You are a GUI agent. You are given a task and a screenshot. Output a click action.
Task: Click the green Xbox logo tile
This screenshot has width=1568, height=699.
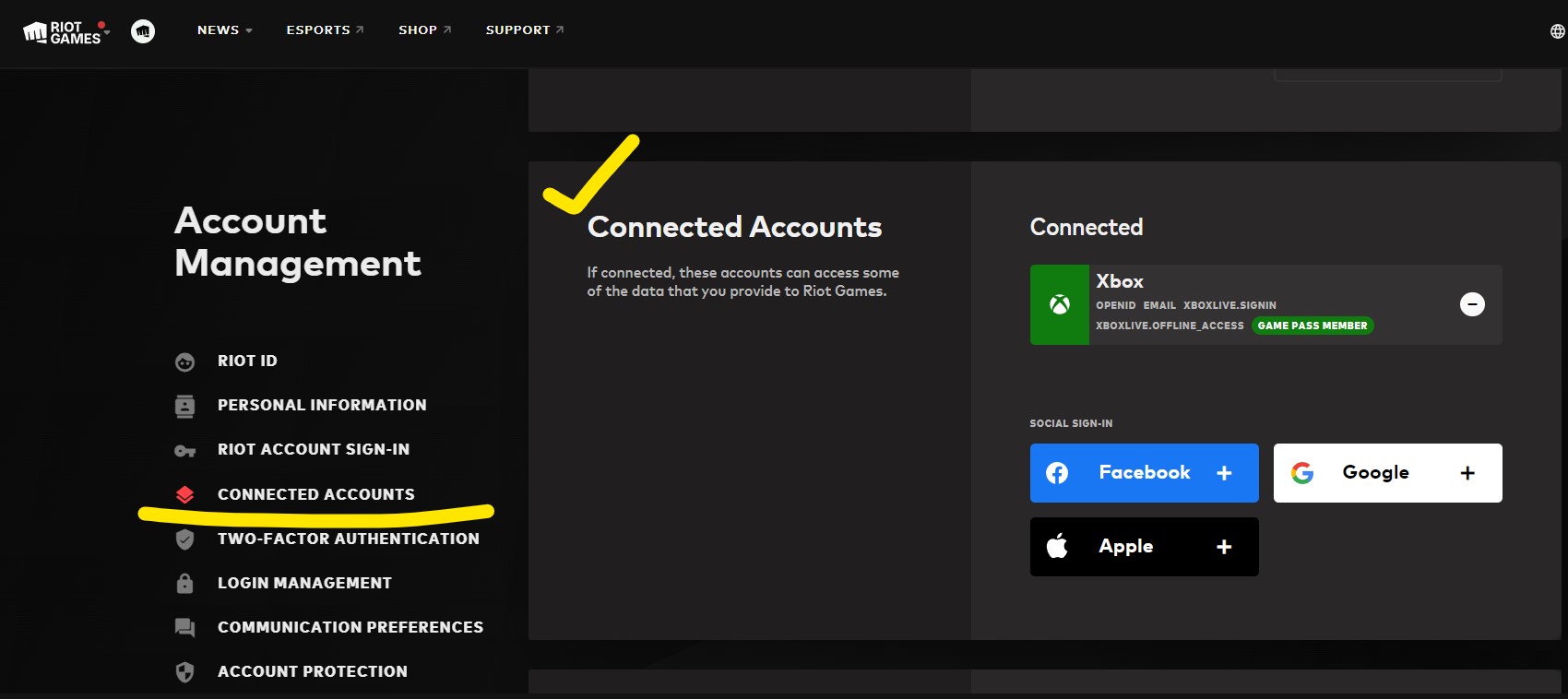1059,305
